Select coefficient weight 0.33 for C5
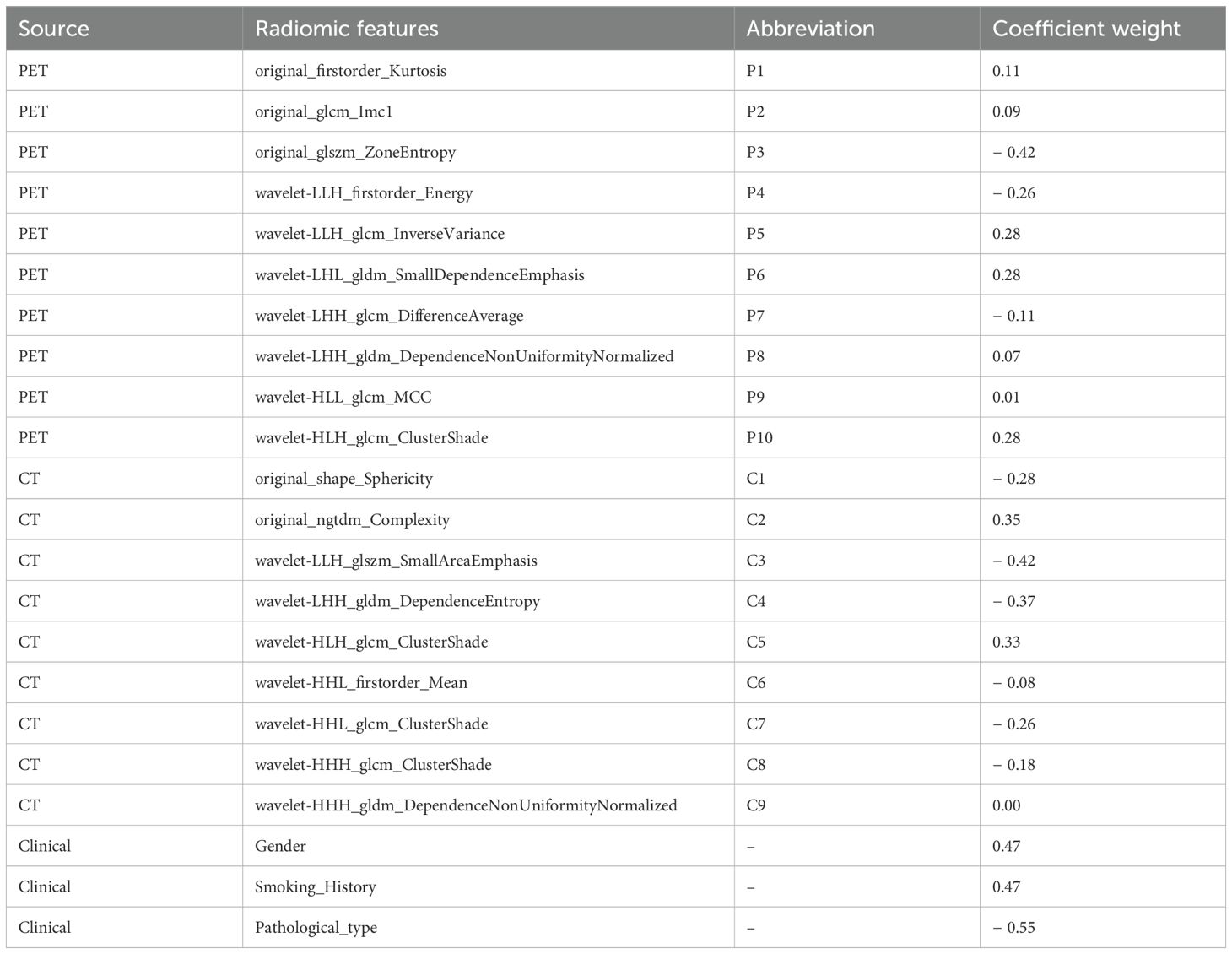The height and width of the screenshot is (954, 1232). click(1006, 642)
